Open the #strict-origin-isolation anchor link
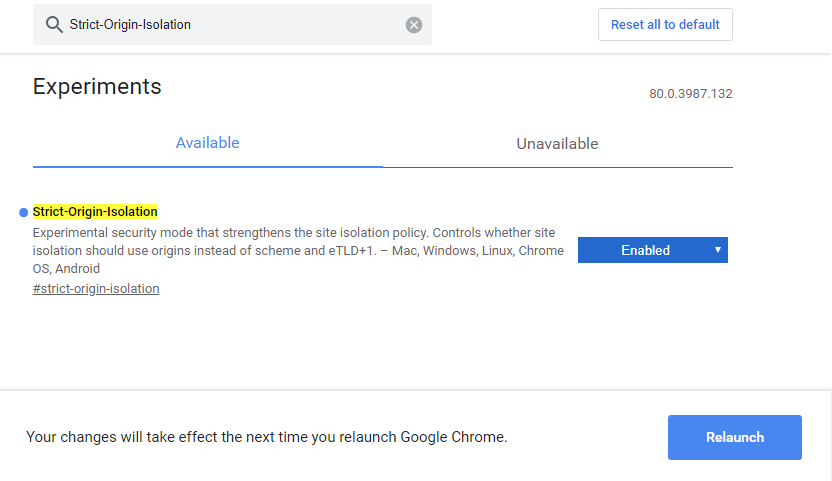This screenshot has height=481, width=832. [x=96, y=289]
